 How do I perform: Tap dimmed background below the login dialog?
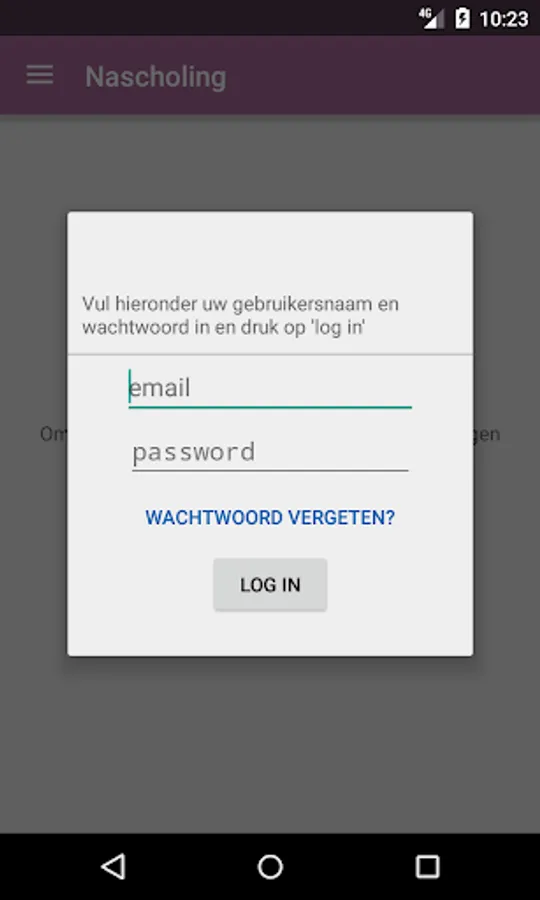tap(270, 746)
